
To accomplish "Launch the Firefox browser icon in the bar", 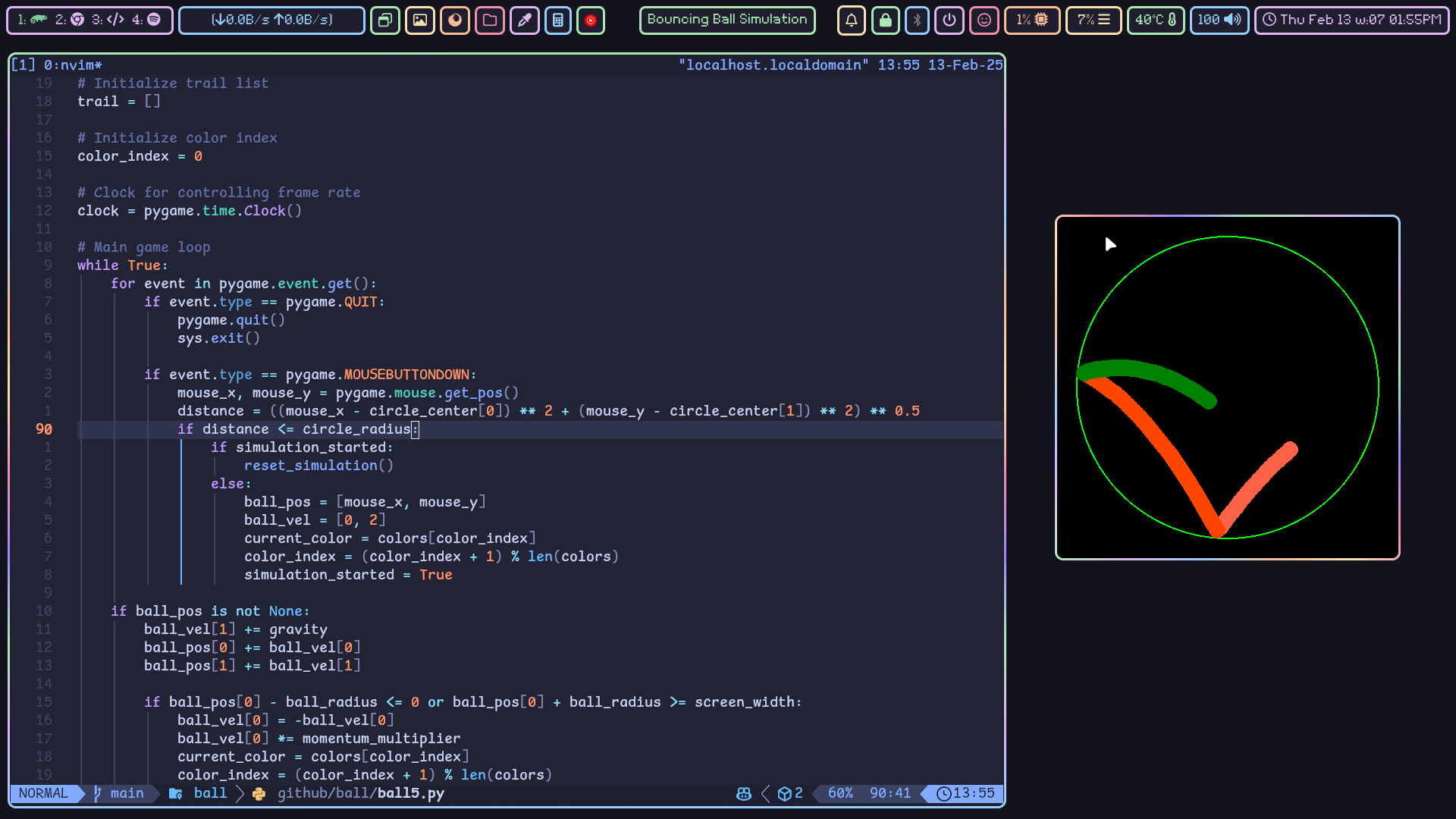I will [455, 20].
